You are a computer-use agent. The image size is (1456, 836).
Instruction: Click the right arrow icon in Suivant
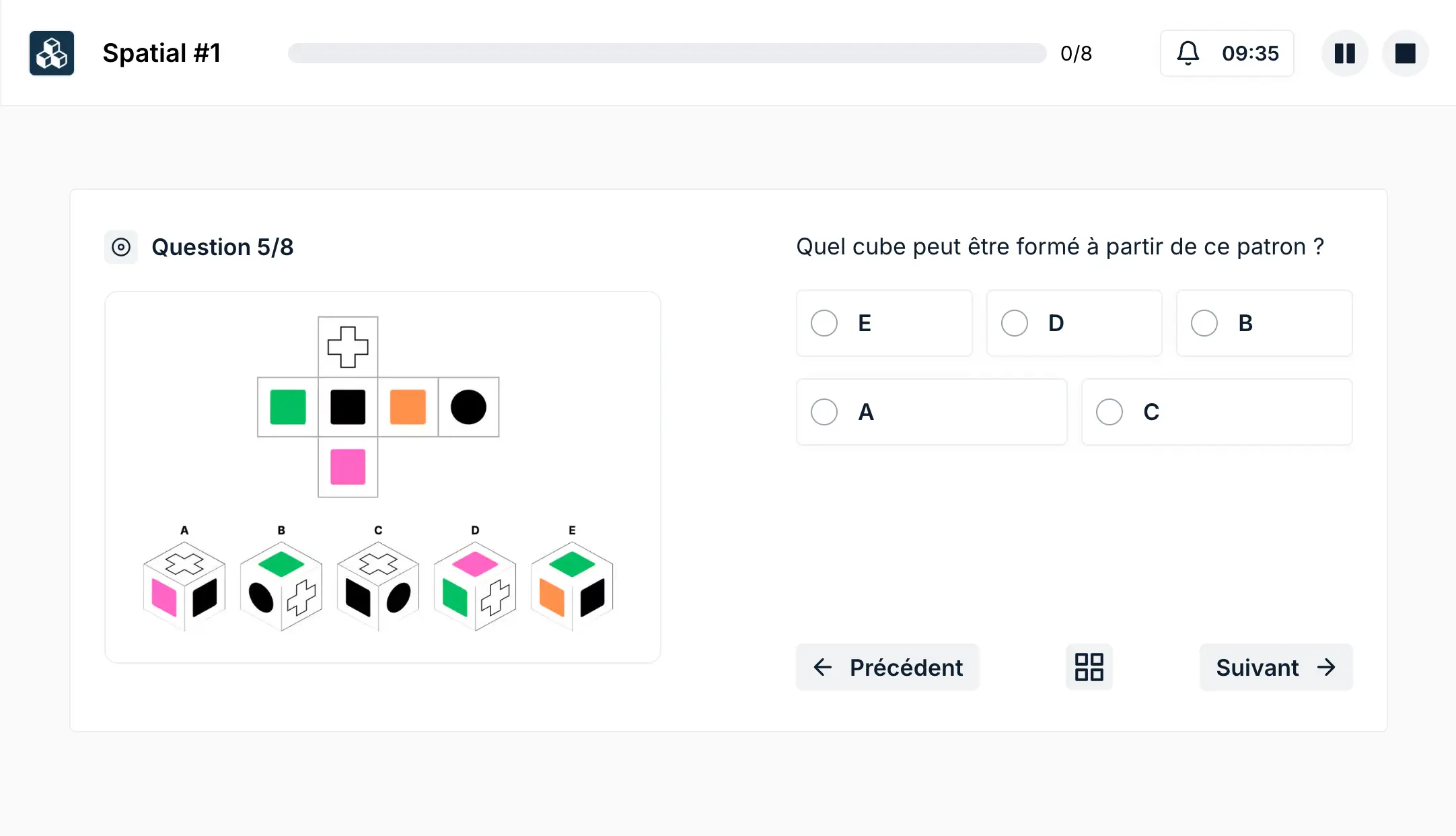(x=1326, y=667)
